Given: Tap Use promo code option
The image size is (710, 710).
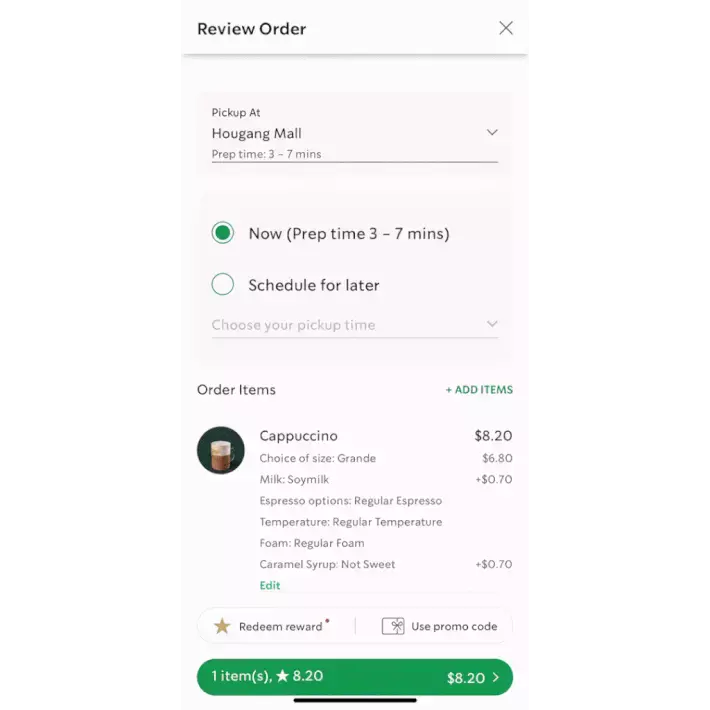Looking at the screenshot, I should click(x=439, y=626).
